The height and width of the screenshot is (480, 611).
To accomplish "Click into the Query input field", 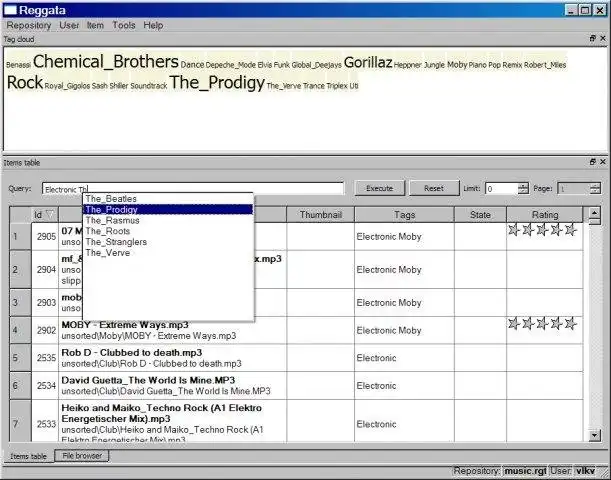I will coord(193,189).
